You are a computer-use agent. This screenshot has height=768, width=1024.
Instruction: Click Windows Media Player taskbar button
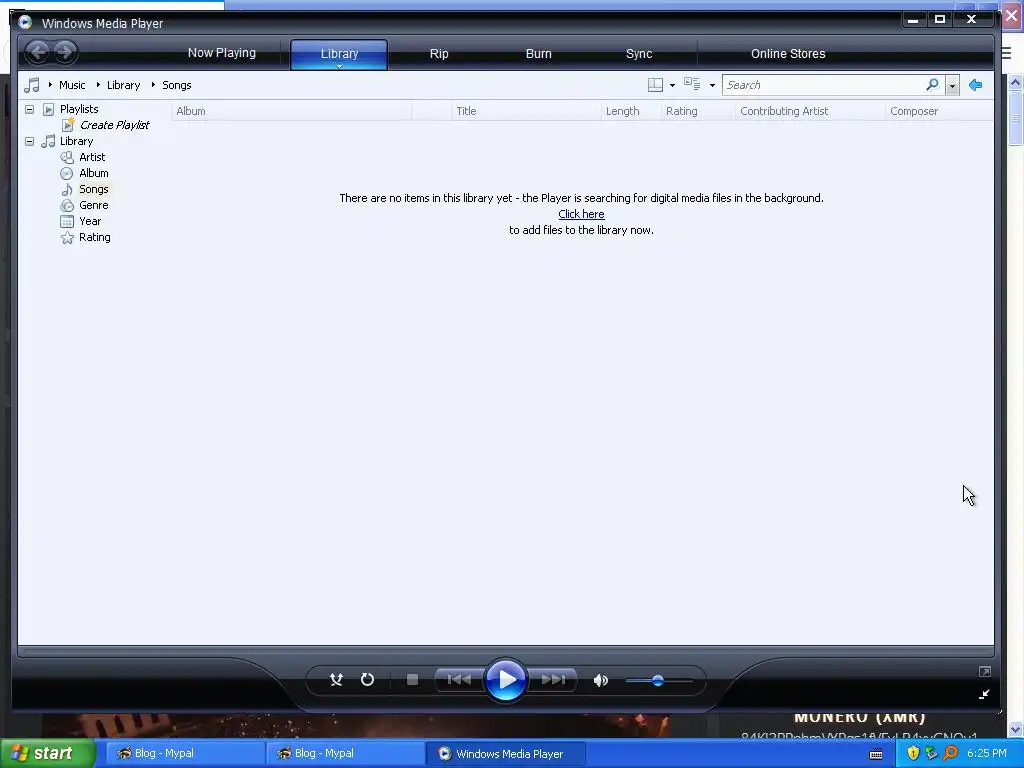[505, 754]
